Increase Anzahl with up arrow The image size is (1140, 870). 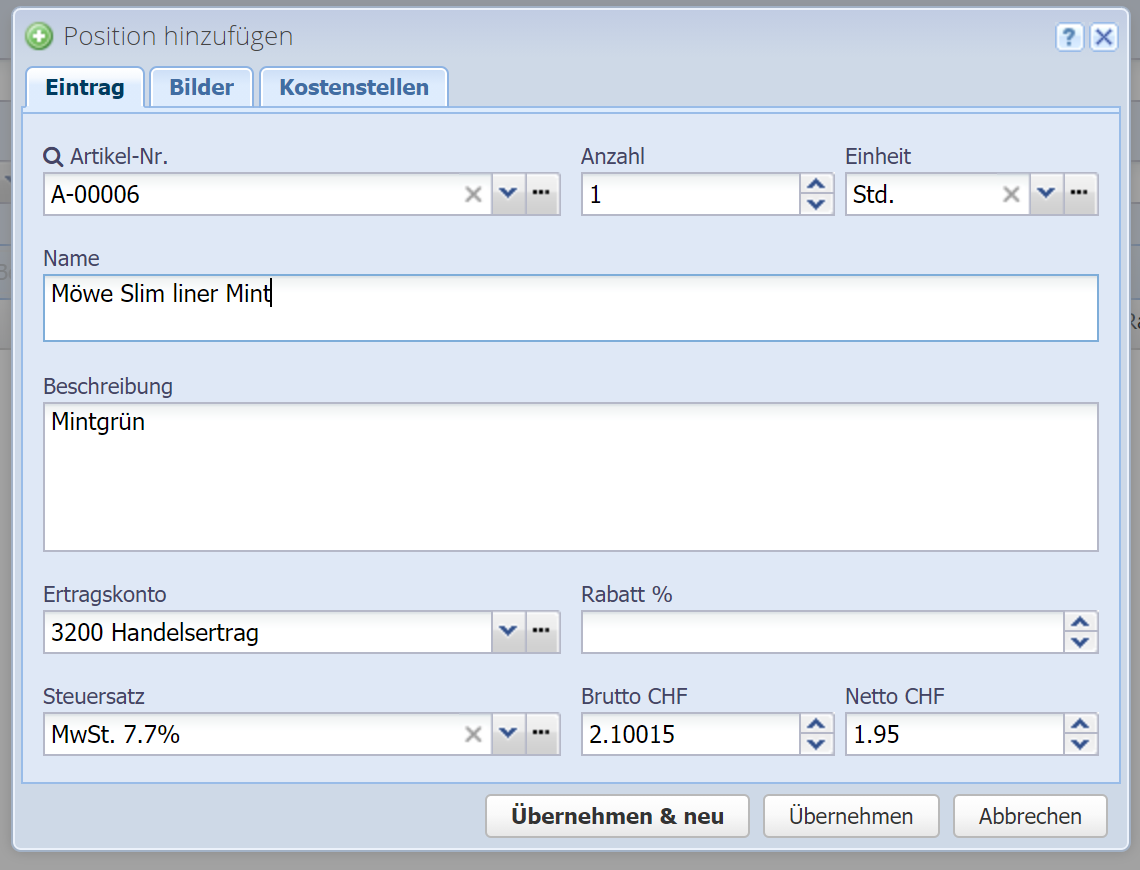pos(817,184)
